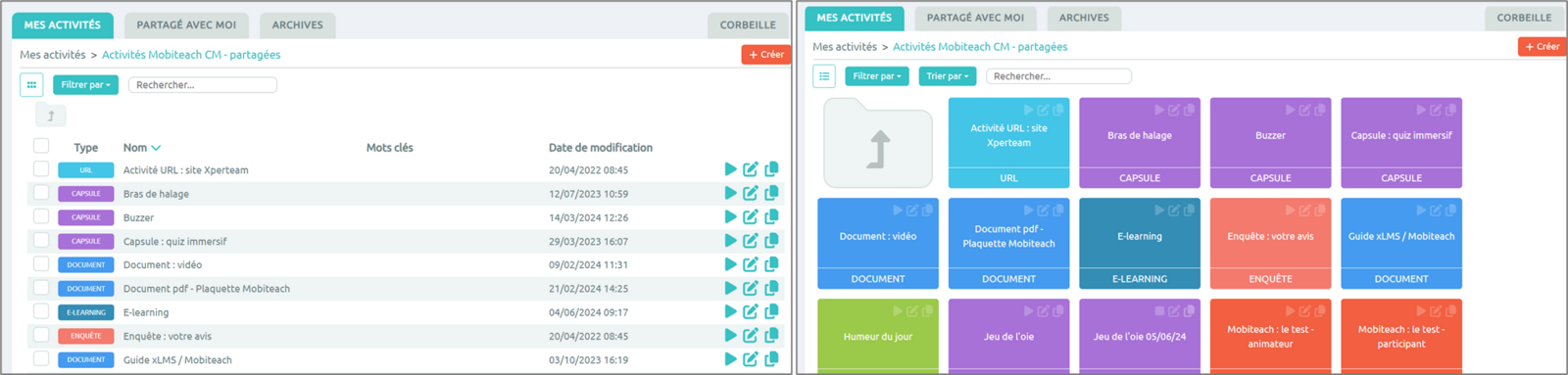
Task: Check the Activité URL : site Xperteam row
Action: pos(41,168)
